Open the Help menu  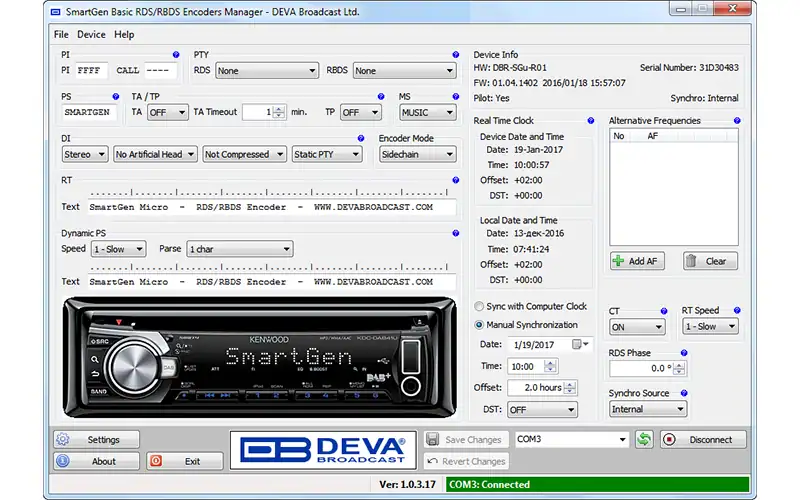[x=124, y=34]
